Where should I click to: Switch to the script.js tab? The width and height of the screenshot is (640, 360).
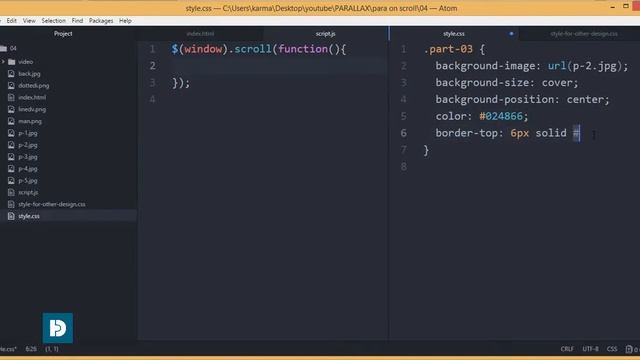coord(325,33)
